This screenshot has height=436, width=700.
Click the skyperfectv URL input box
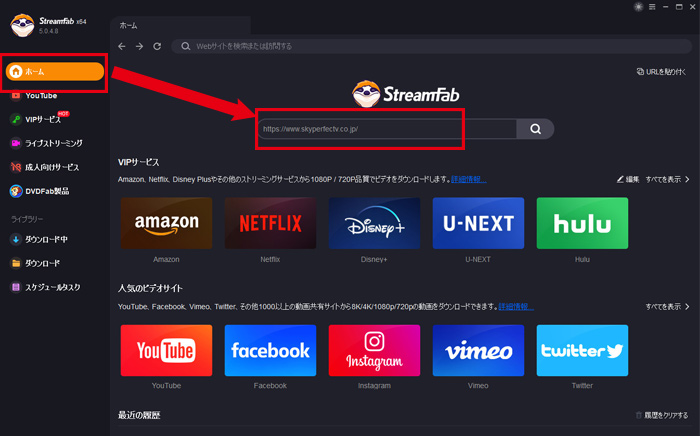(387, 129)
